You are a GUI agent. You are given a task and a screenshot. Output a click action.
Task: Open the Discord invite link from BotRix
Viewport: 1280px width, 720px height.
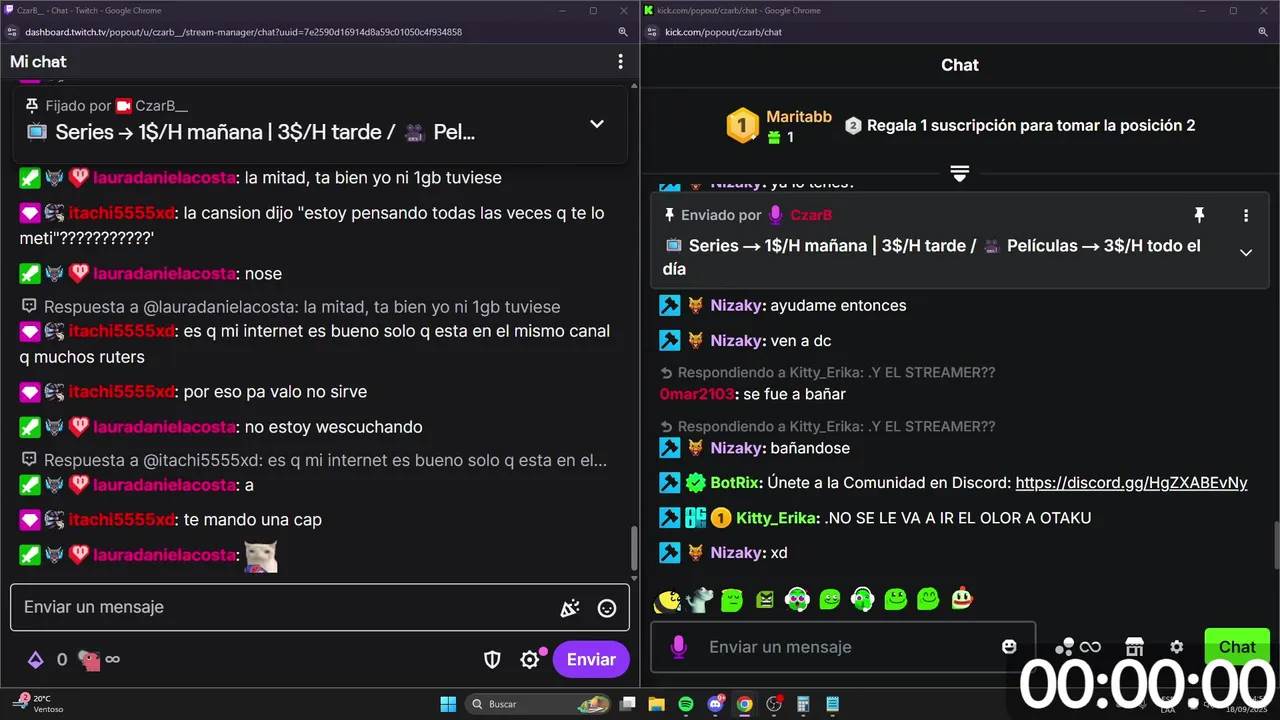(1131, 483)
